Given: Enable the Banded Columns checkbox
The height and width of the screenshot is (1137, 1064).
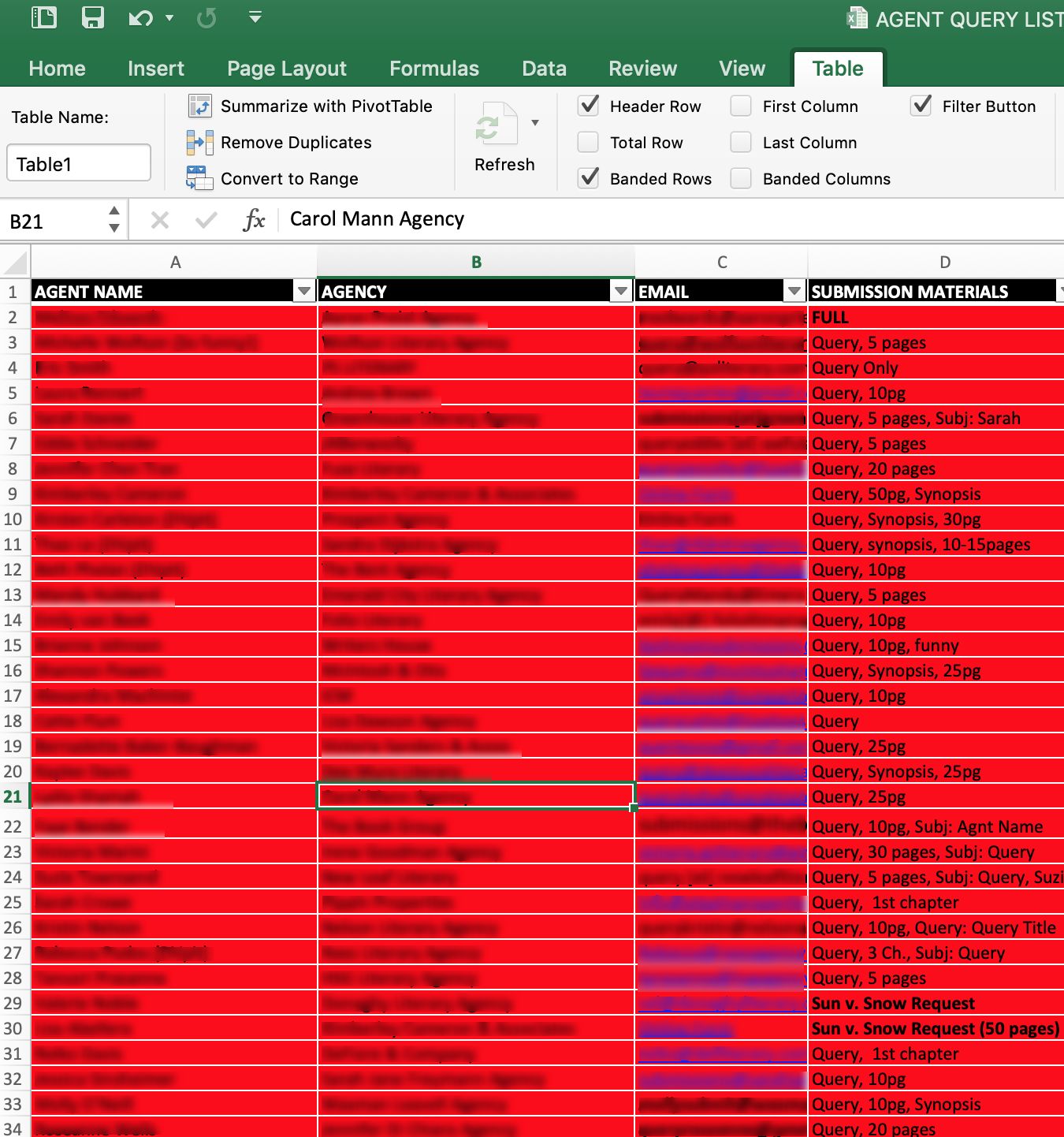Looking at the screenshot, I should coord(741,178).
